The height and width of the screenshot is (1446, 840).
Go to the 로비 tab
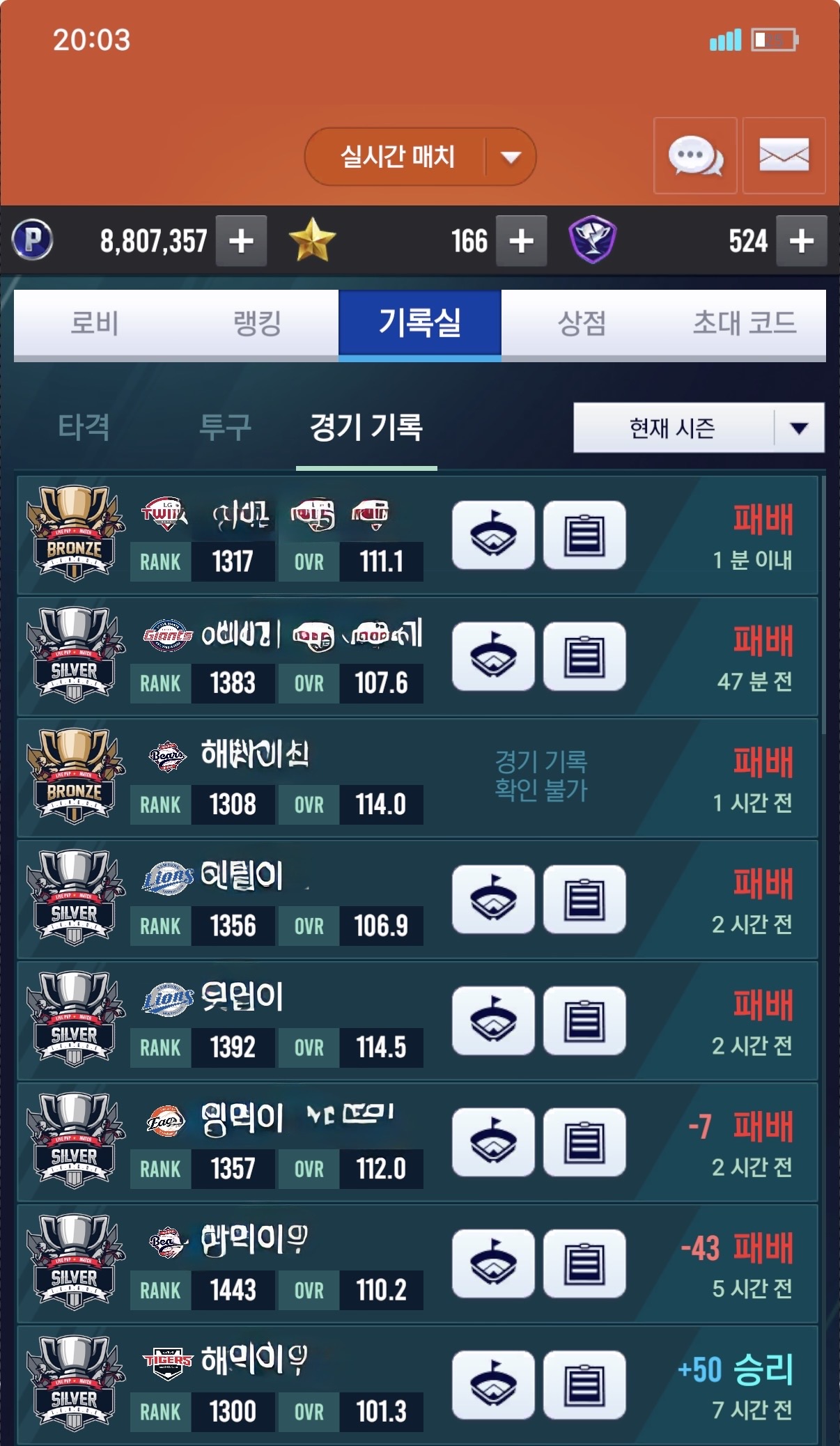[95, 324]
